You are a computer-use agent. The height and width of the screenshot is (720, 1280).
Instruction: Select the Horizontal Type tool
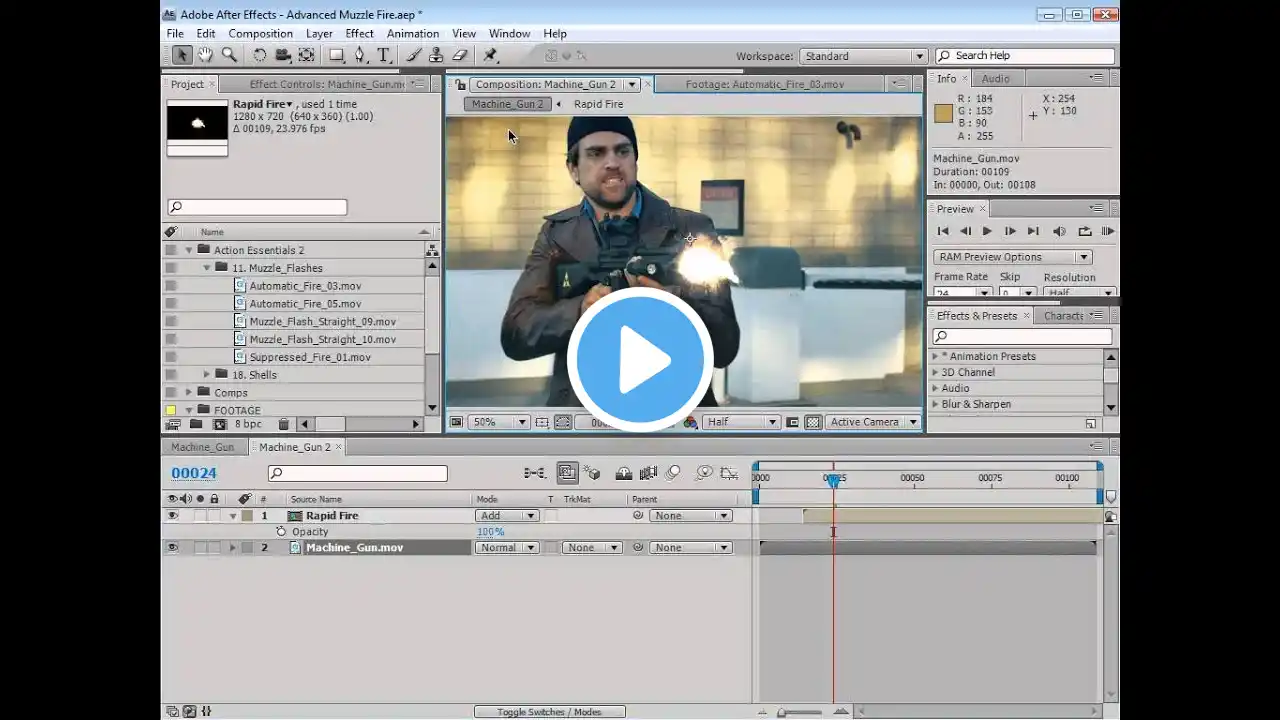click(383, 56)
